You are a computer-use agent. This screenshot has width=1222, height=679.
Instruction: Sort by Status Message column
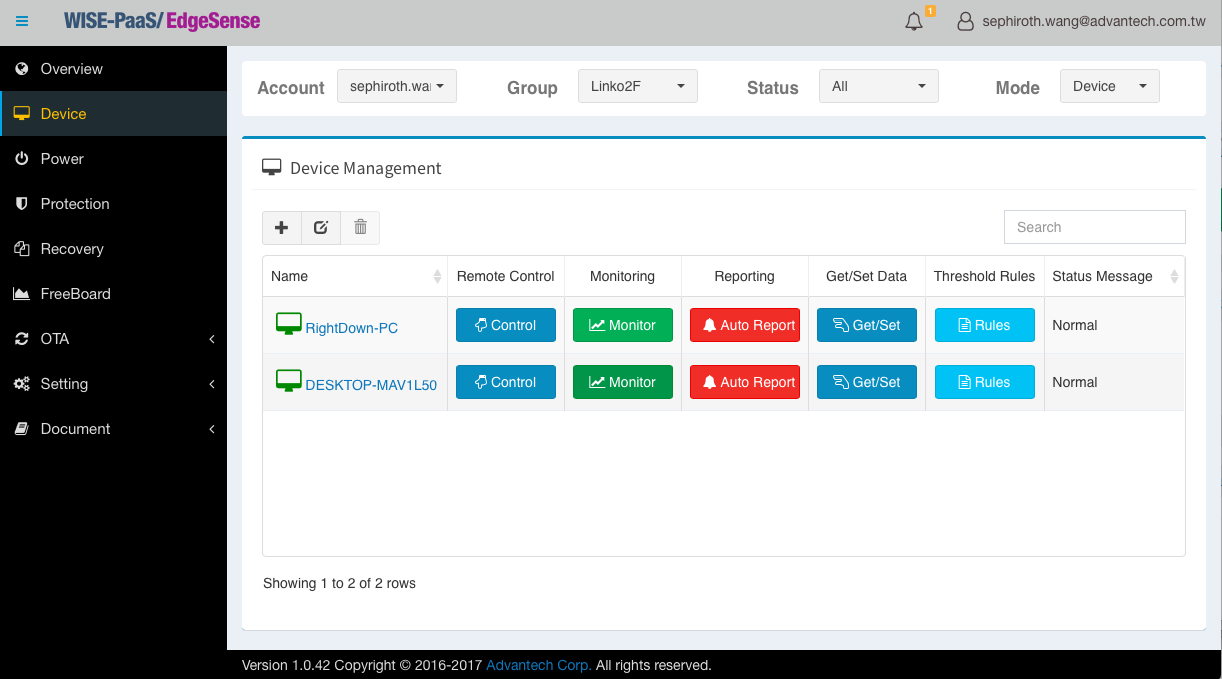click(x=1114, y=276)
